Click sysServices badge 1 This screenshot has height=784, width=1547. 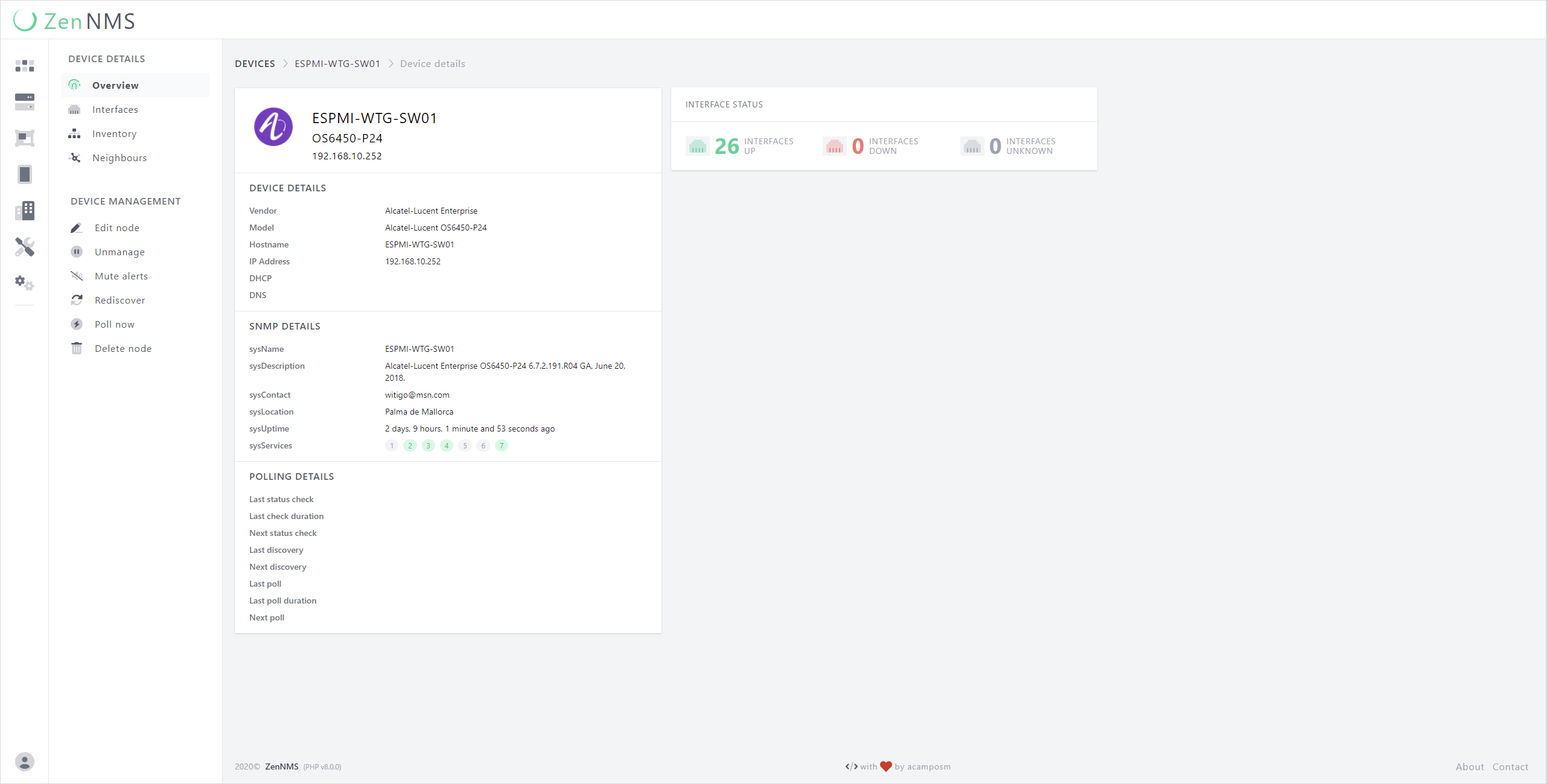click(x=392, y=445)
